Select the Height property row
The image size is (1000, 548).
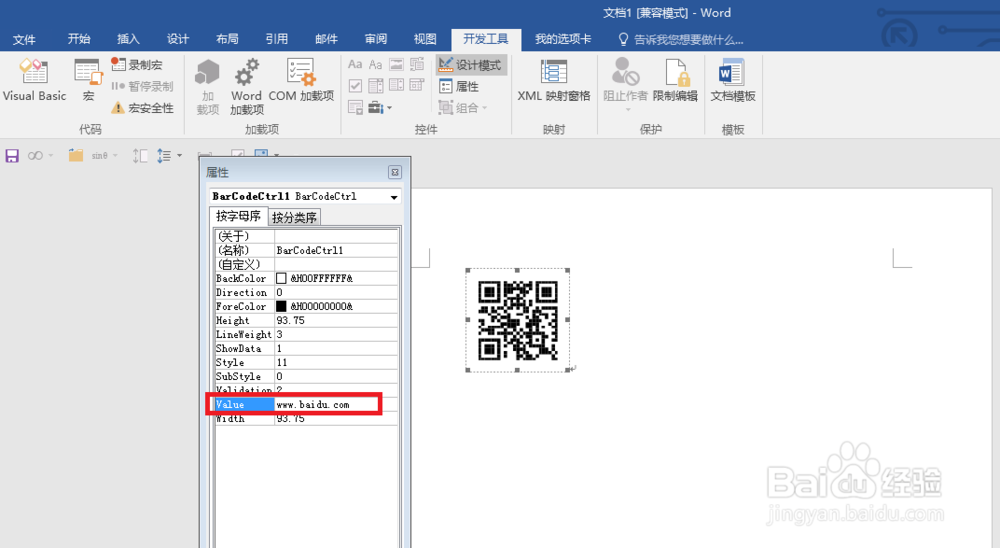[306, 320]
